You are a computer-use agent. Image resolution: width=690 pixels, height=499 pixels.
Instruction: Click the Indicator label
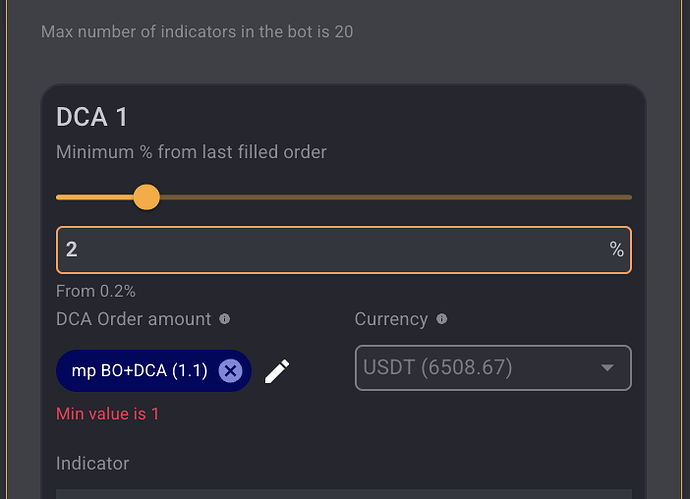pyautogui.click(x=92, y=463)
